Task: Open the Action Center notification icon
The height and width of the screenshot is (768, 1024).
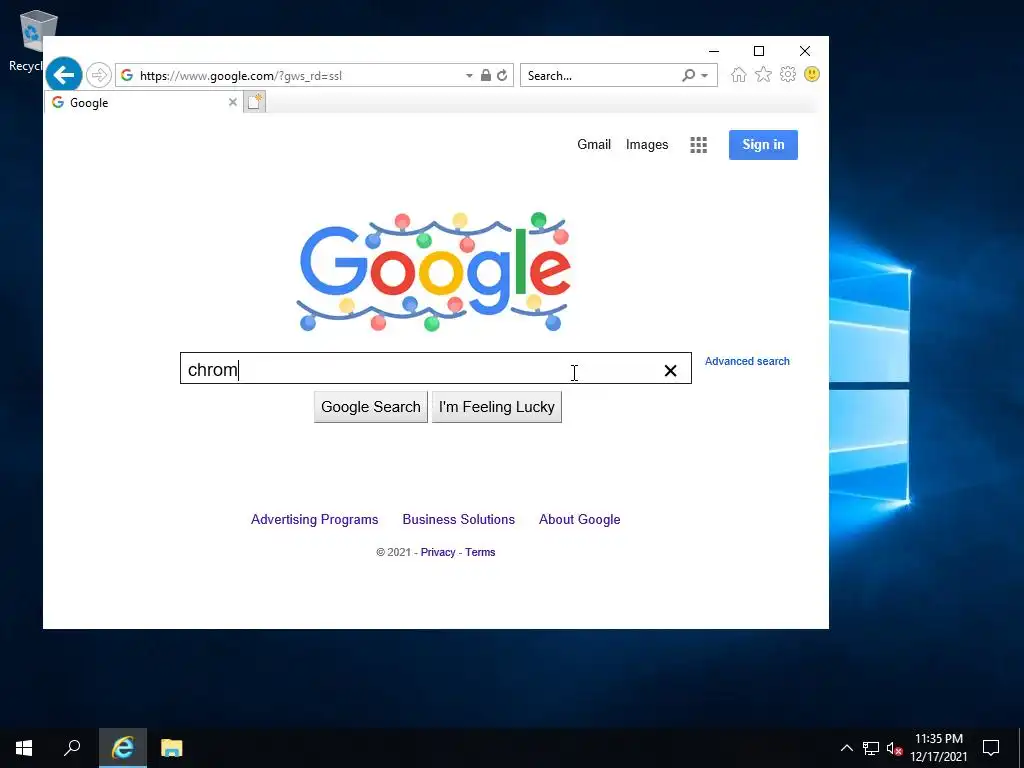Action: click(991, 748)
